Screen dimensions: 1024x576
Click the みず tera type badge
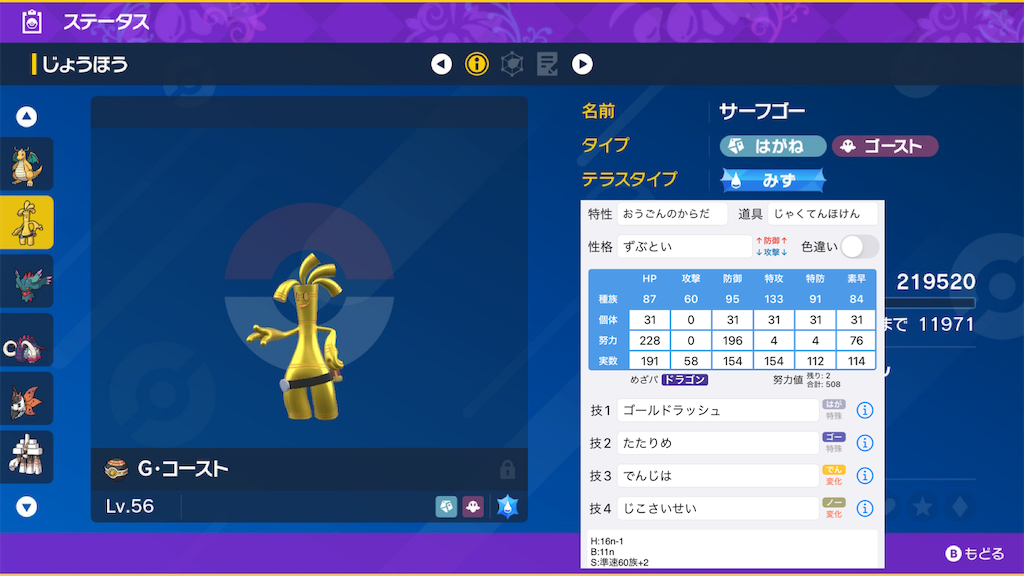pos(773,180)
